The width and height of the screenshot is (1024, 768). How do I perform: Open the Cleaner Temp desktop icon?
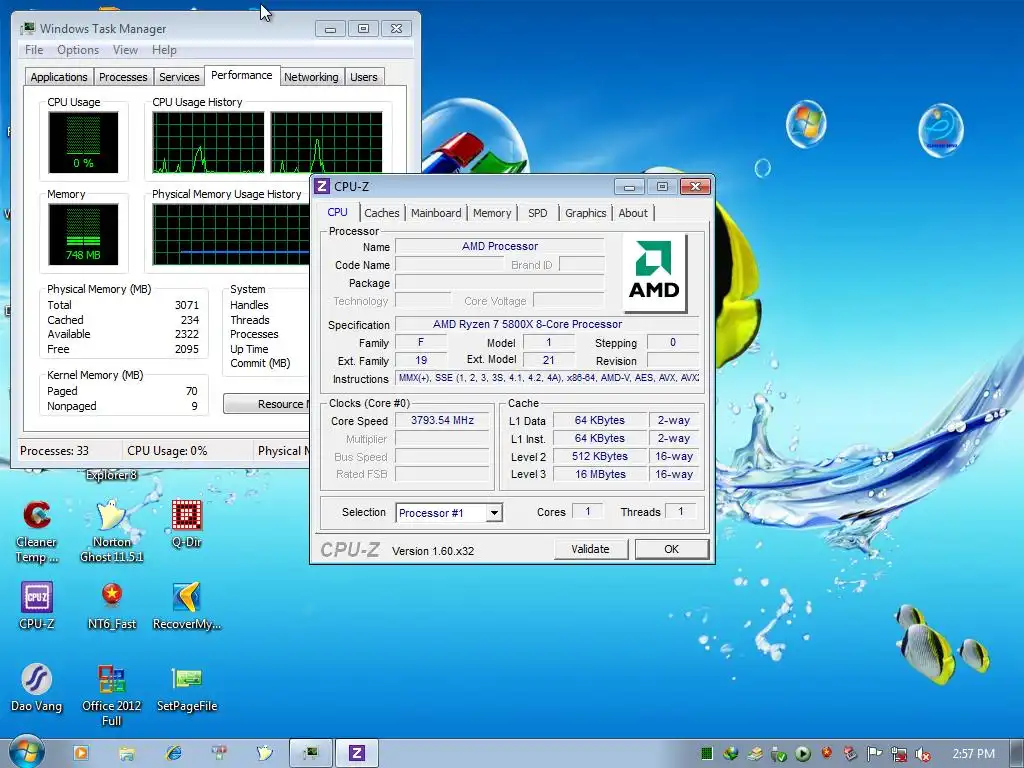pyautogui.click(x=37, y=531)
